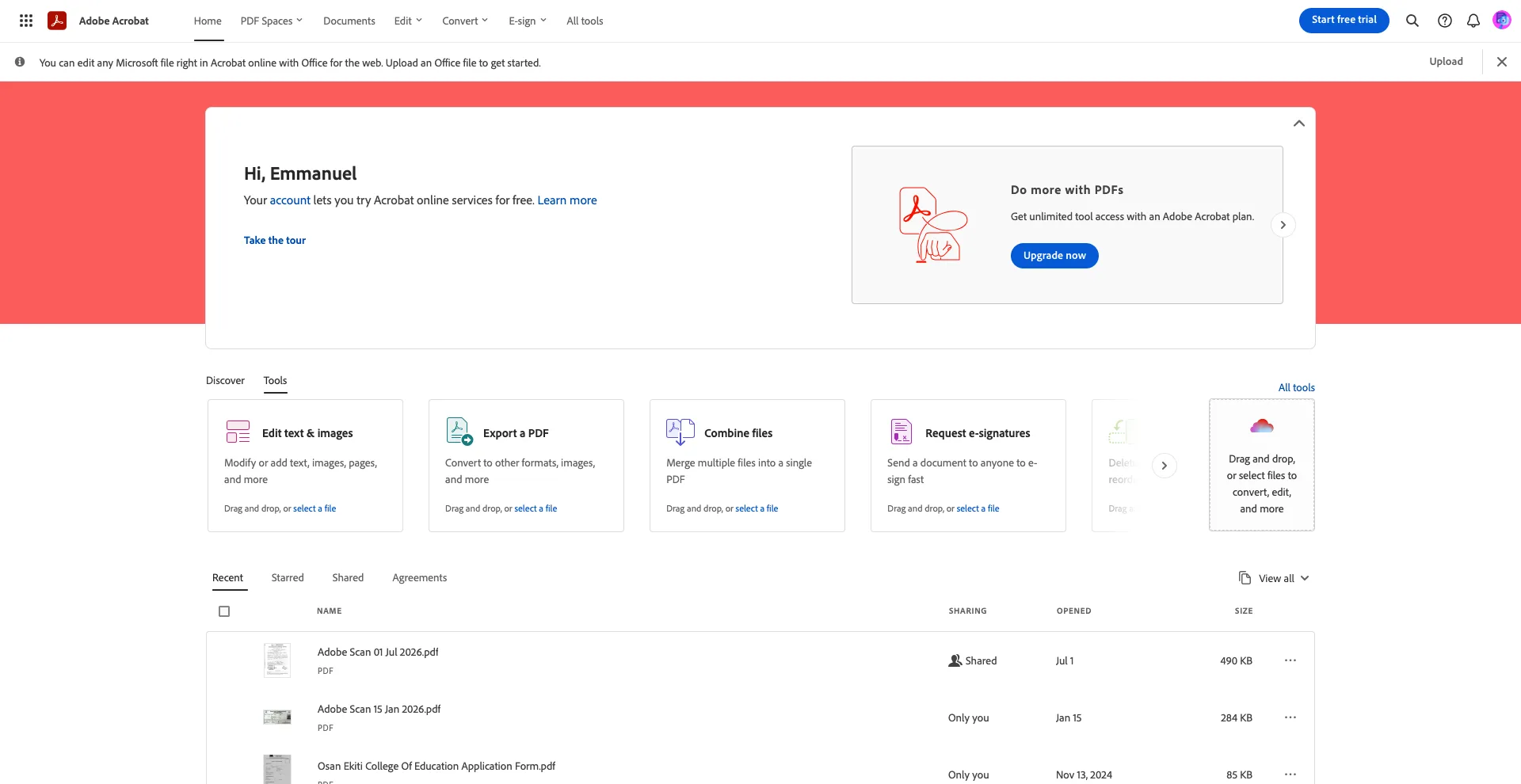This screenshot has width=1521, height=784.
Task: Select the Tools tab
Action: (275, 380)
